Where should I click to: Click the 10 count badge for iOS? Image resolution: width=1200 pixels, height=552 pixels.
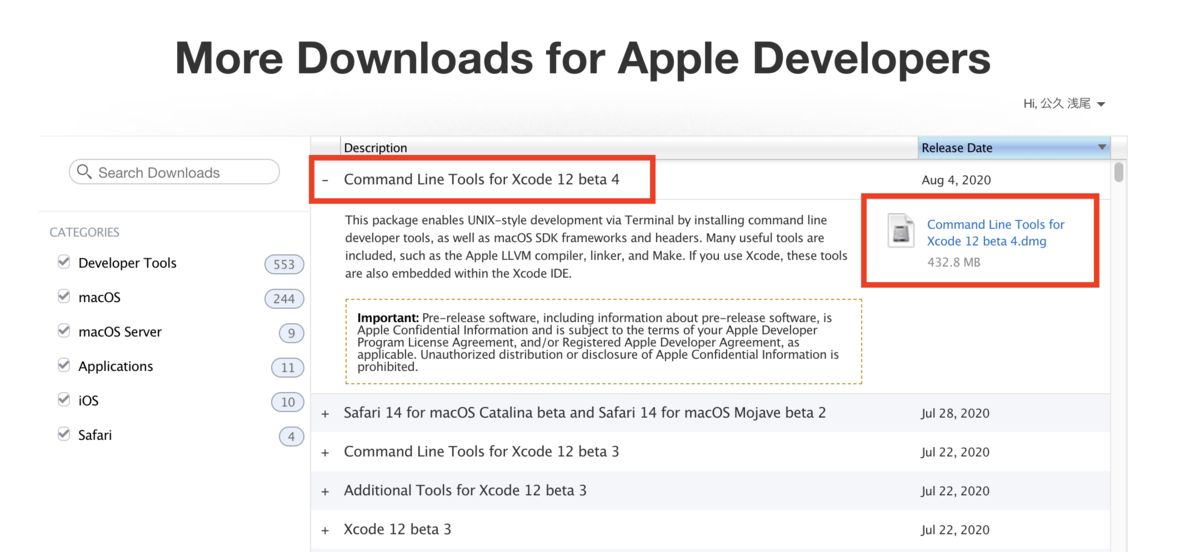(x=288, y=402)
